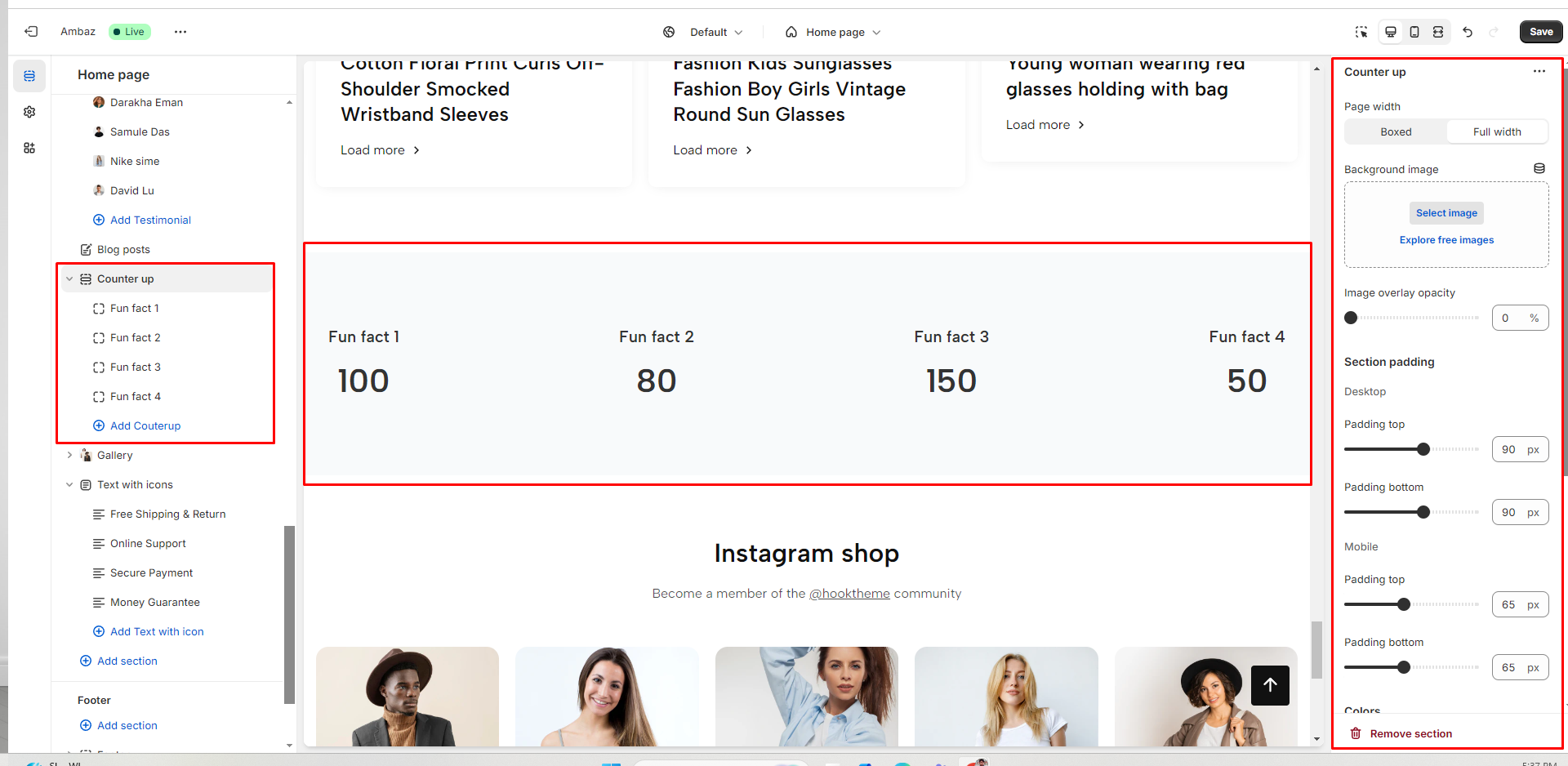Switch to desktop preview mode
This screenshot has height=766, width=1568.
click(x=1390, y=32)
